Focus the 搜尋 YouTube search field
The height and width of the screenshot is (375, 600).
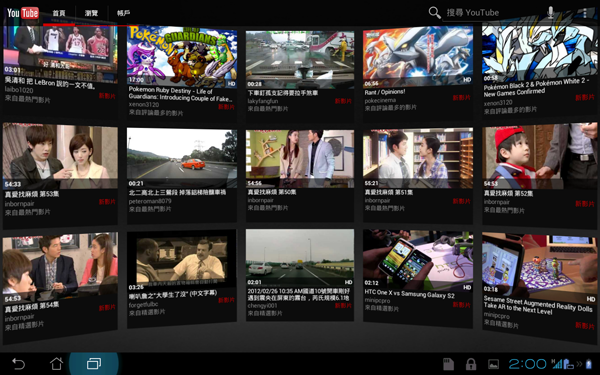click(x=492, y=13)
